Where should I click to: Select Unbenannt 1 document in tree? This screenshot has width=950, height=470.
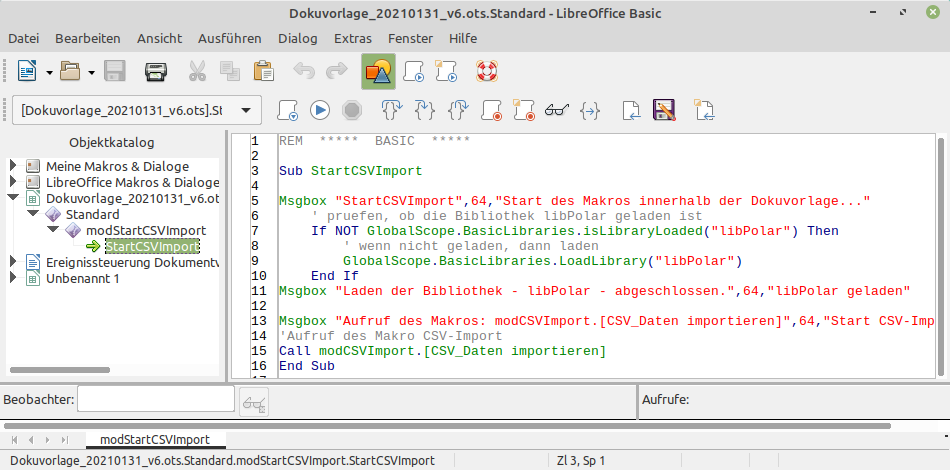[x=82, y=279]
